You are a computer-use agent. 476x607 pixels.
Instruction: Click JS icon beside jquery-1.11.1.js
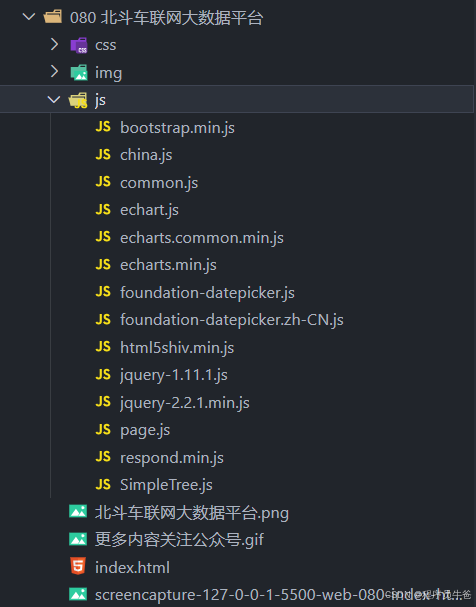coord(103,374)
